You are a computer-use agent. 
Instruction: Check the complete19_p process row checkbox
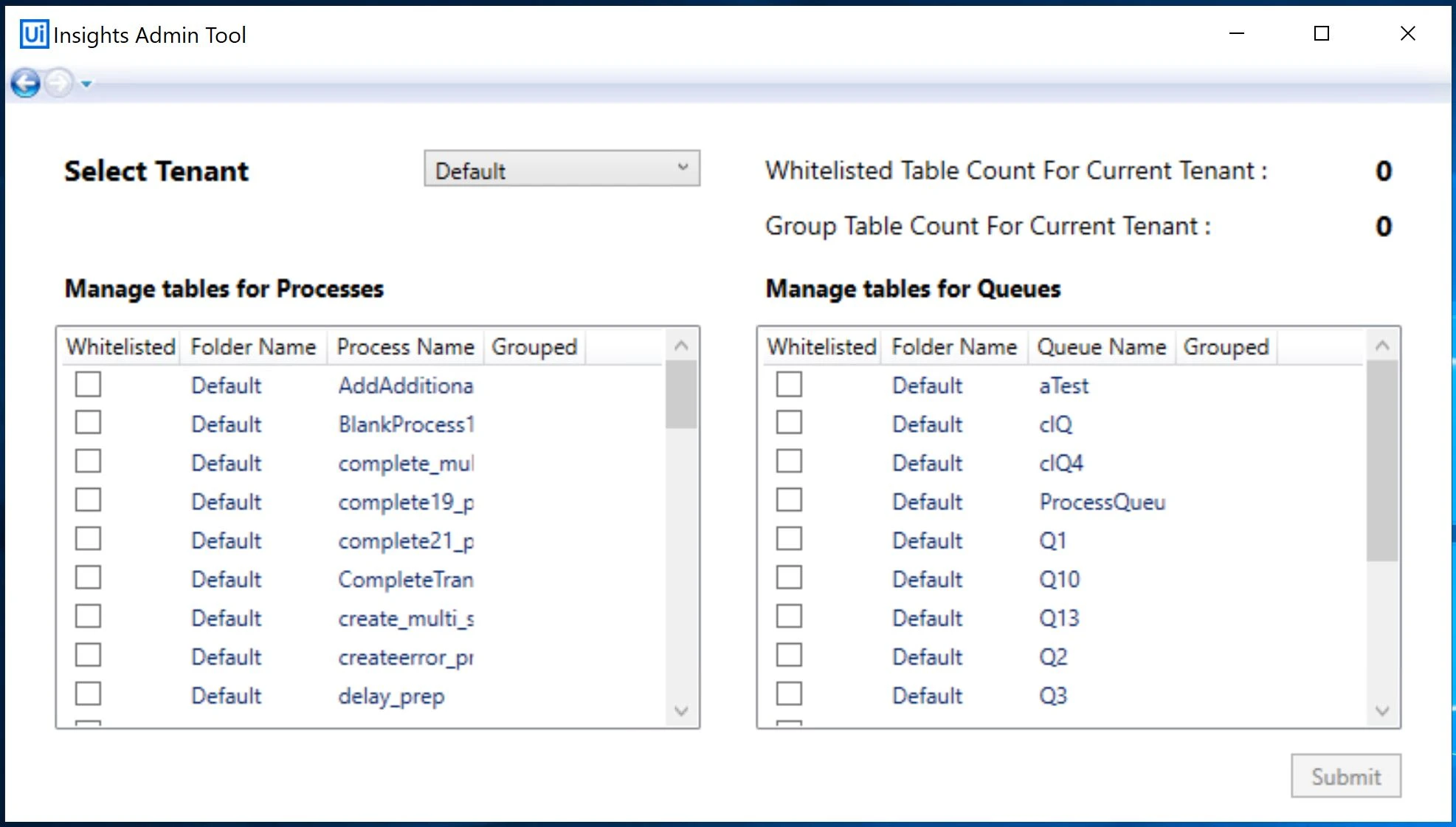[x=88, y=501]
